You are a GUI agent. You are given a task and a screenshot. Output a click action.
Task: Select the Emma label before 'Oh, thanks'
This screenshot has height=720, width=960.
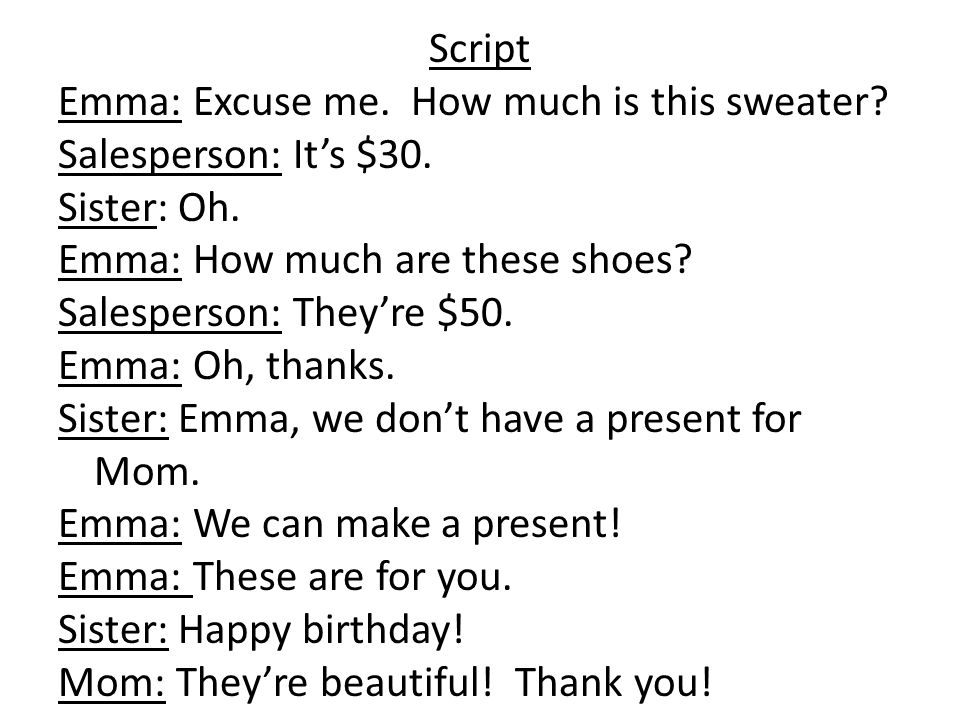tap(120, 366)
